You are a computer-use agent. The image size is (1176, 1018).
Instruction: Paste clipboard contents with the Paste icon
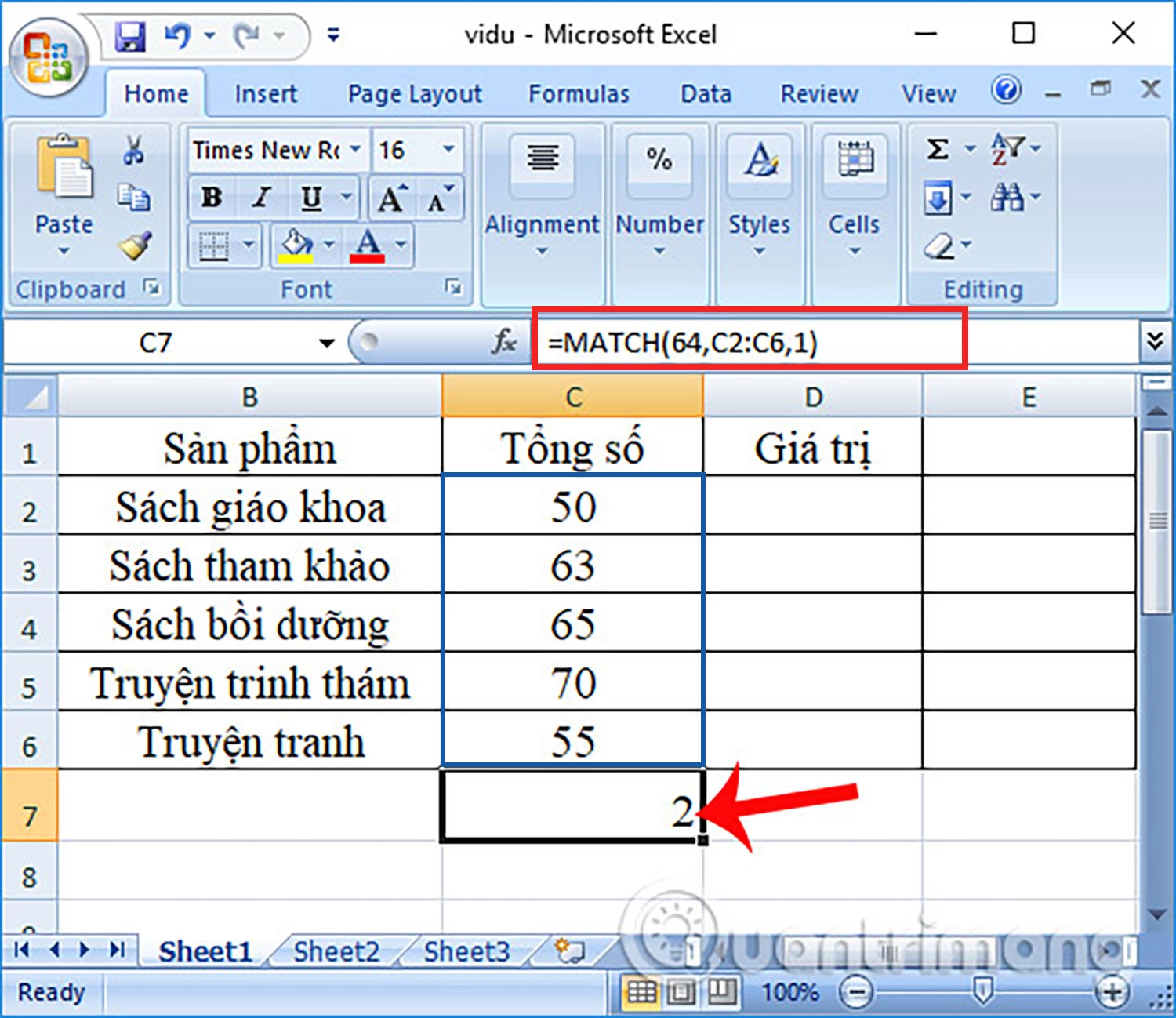click(64, 166)
